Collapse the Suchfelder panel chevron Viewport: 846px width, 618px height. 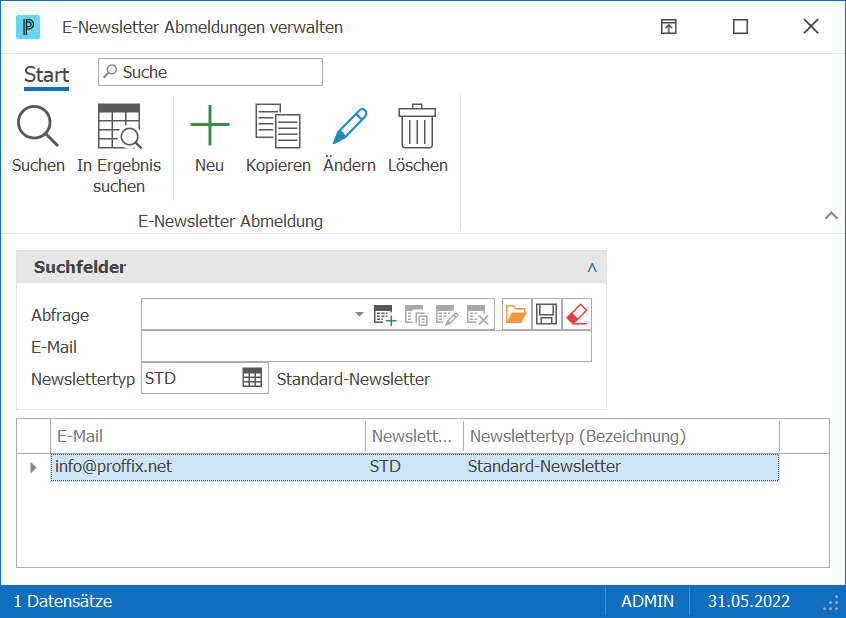pos(592,267)
